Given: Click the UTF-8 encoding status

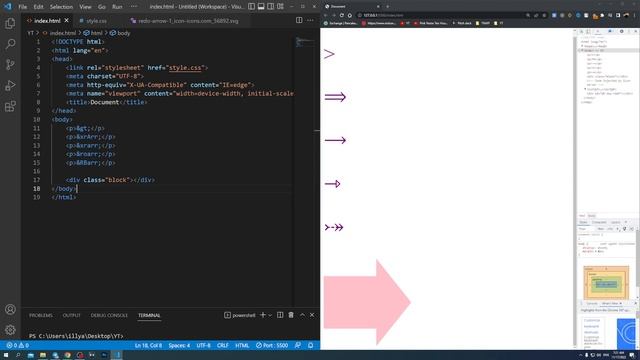Looking at the screenshot, I should [203, 345].
